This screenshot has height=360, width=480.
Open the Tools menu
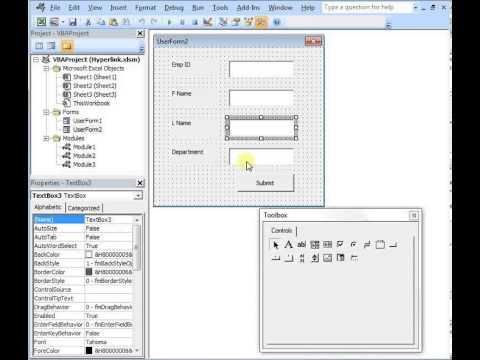[x=220, y=7]
